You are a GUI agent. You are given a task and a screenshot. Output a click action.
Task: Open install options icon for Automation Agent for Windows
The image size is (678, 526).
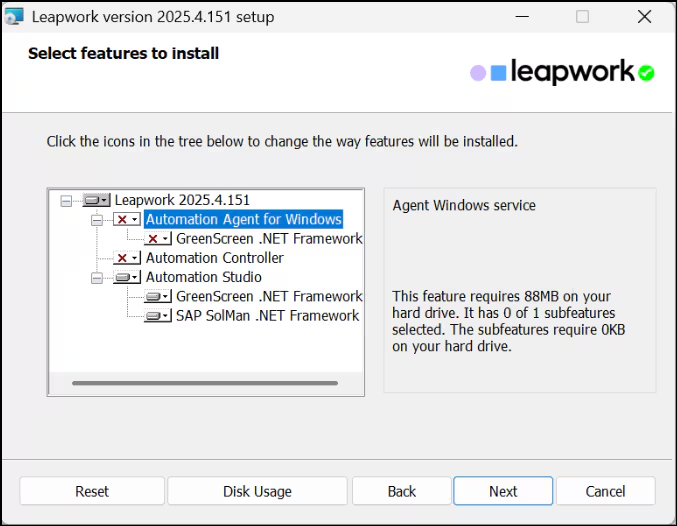(x=127, y=219)
